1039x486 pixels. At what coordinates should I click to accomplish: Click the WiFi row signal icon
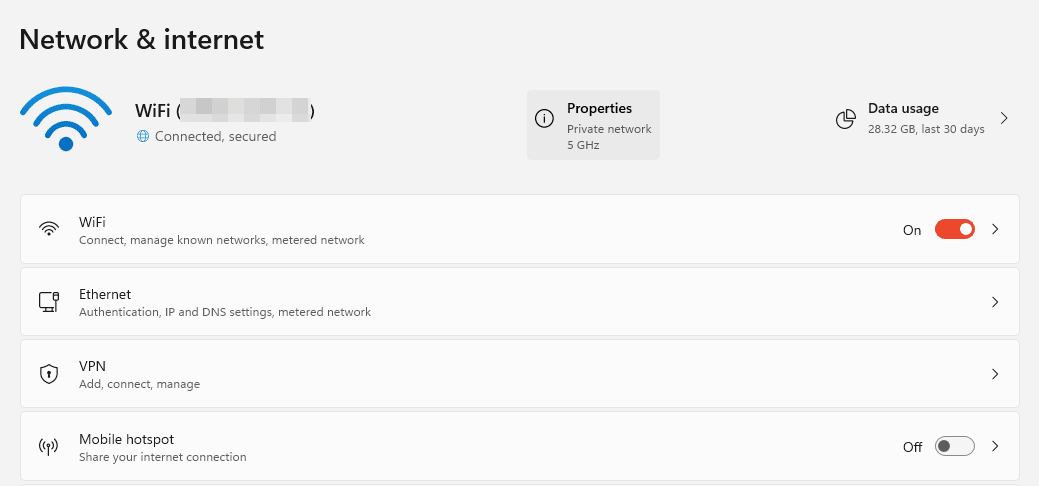point(48,229)
